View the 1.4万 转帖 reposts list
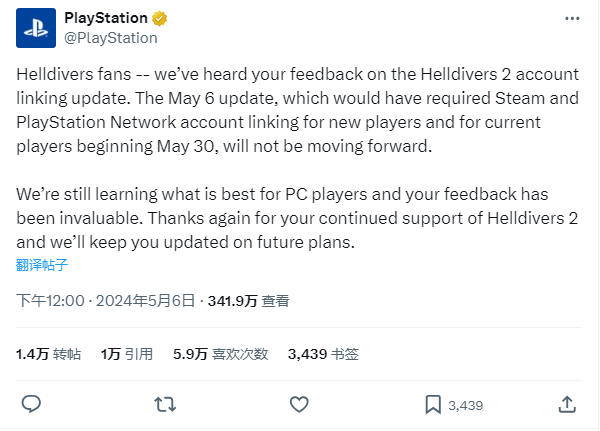The width and height of the screenshot is (600, 431). click(x=49, y=354)
